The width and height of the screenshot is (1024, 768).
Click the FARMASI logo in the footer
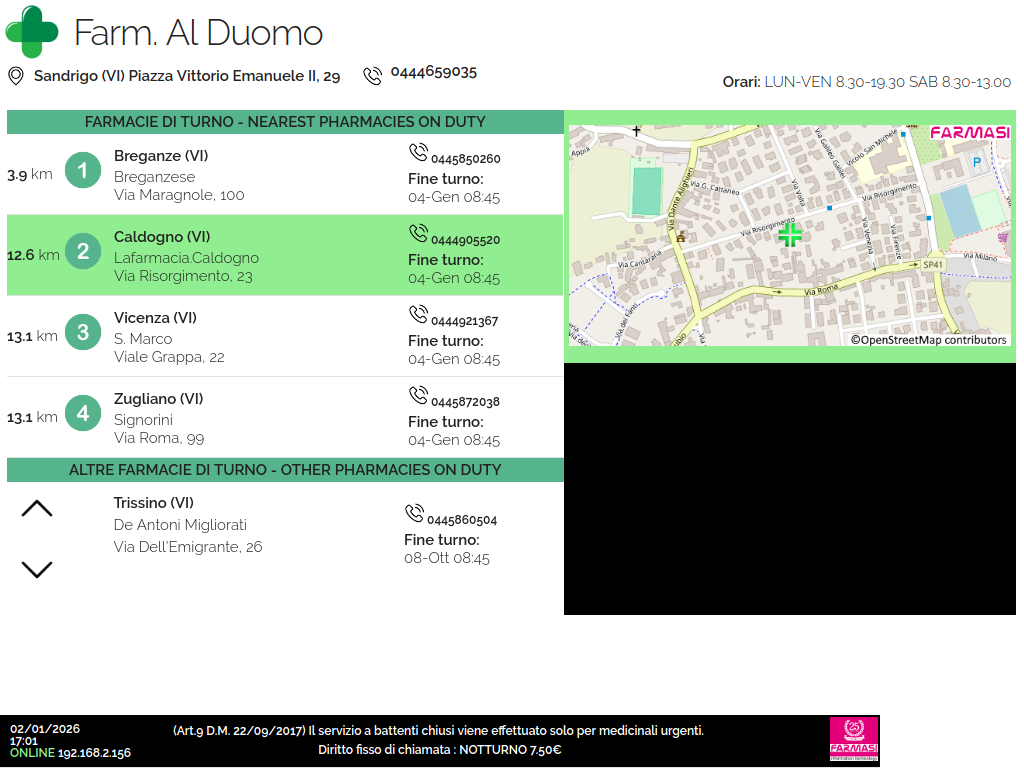point(854,740)
